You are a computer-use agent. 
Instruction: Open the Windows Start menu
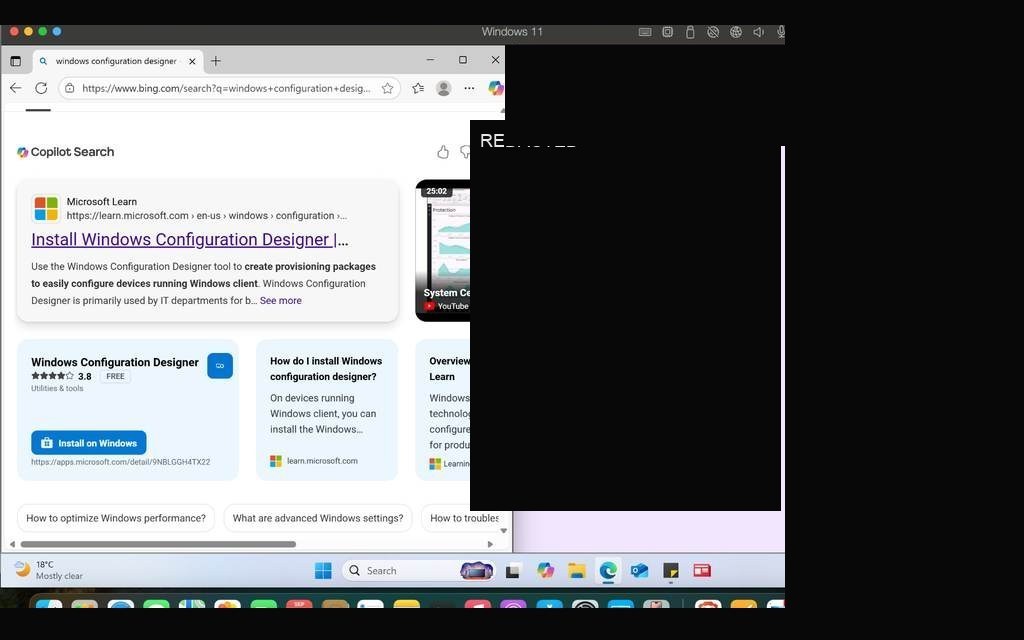[x=323, y=571]
